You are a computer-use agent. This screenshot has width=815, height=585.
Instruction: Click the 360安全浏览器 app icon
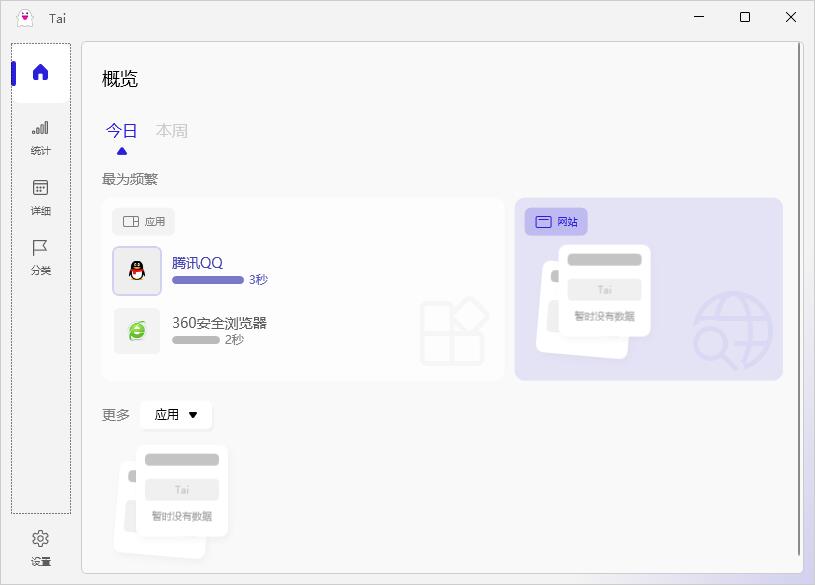137,331
